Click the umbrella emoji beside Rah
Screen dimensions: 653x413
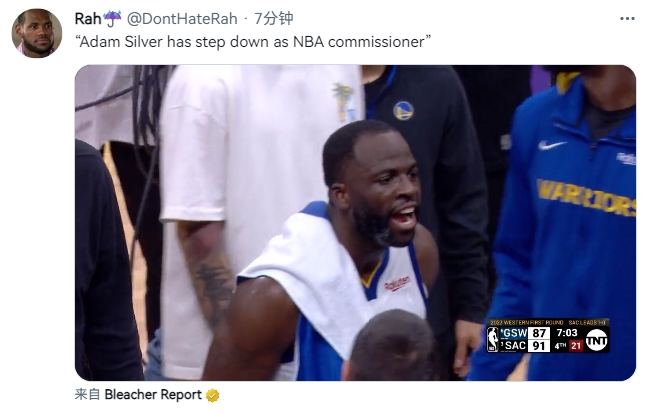(x=112, y=19)
